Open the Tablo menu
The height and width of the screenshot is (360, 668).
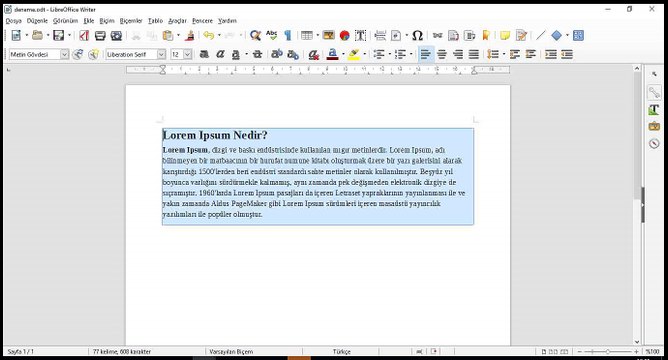tap(155, 20)
